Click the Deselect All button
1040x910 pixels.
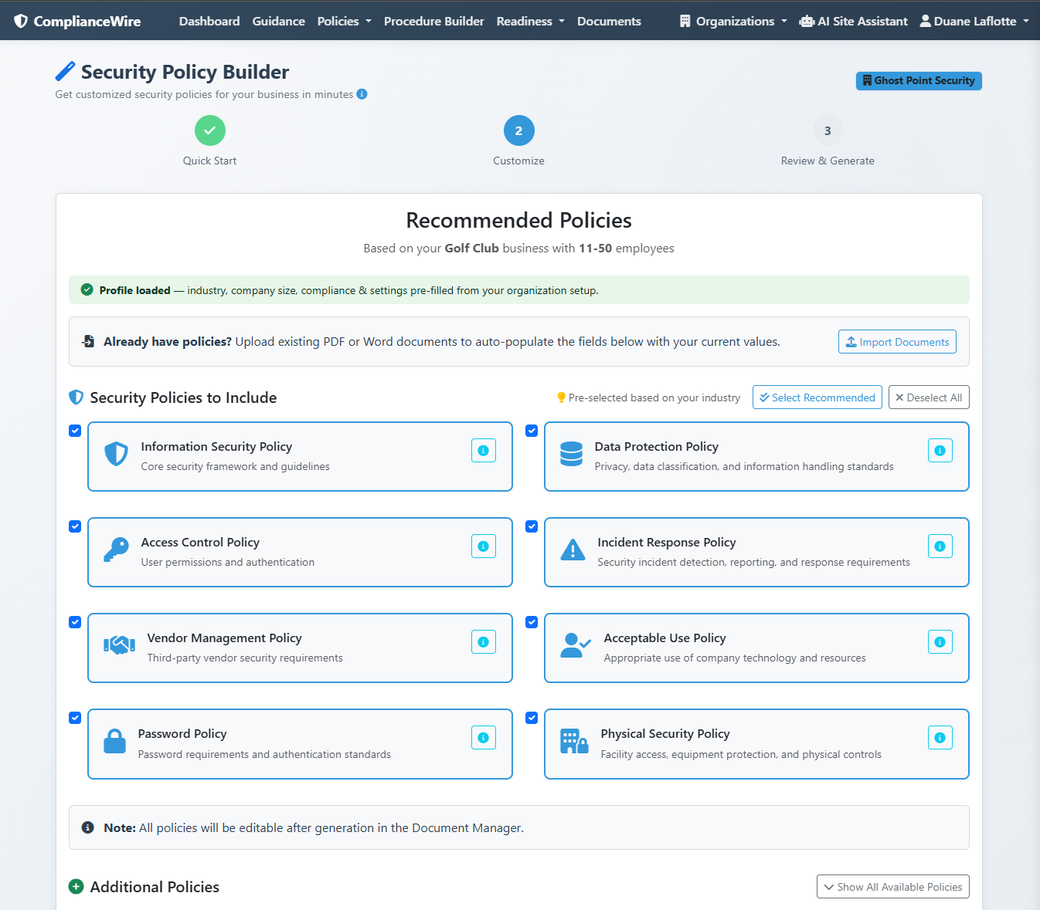point(929,397)
